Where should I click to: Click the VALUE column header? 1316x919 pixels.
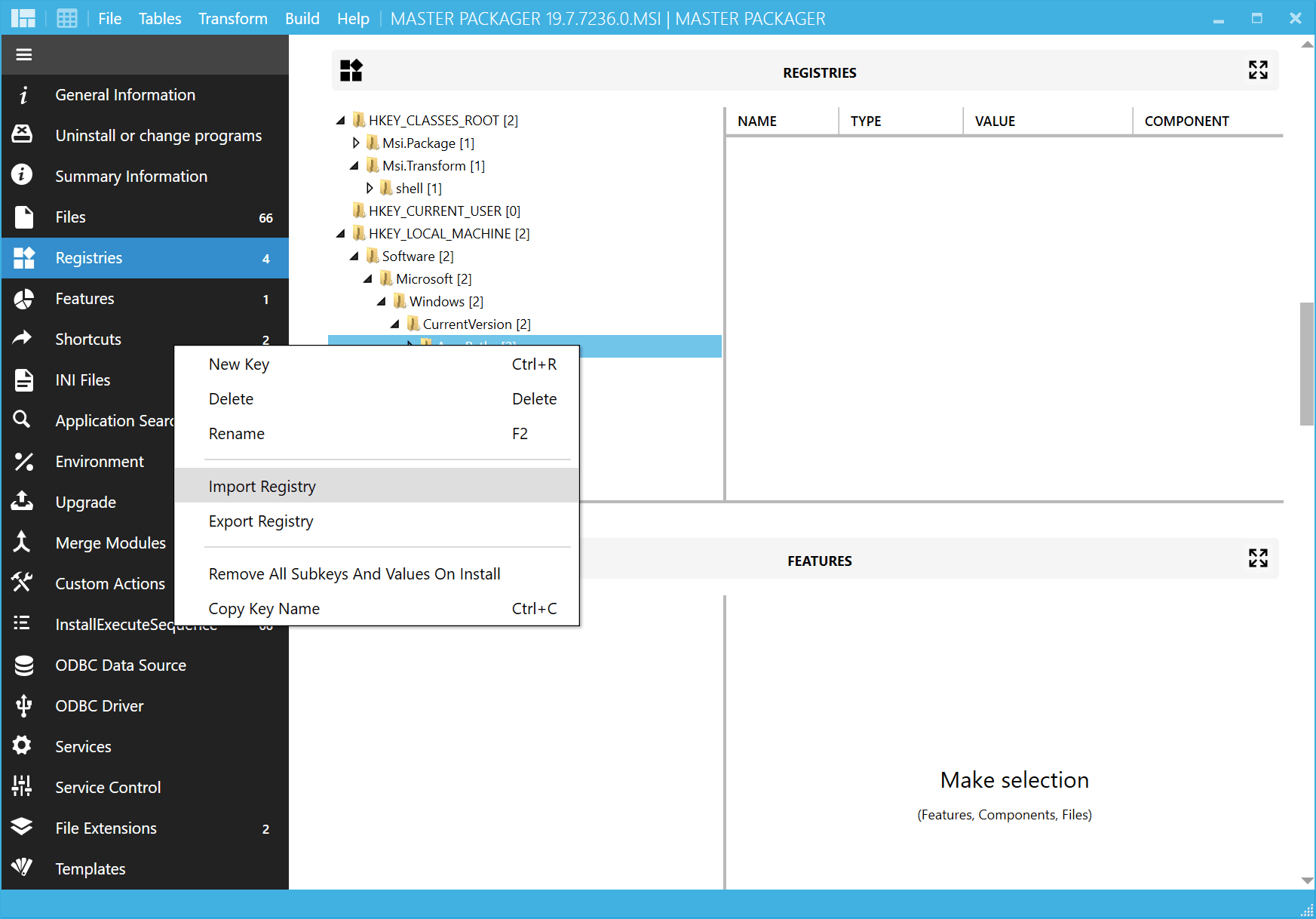[995, 121]
